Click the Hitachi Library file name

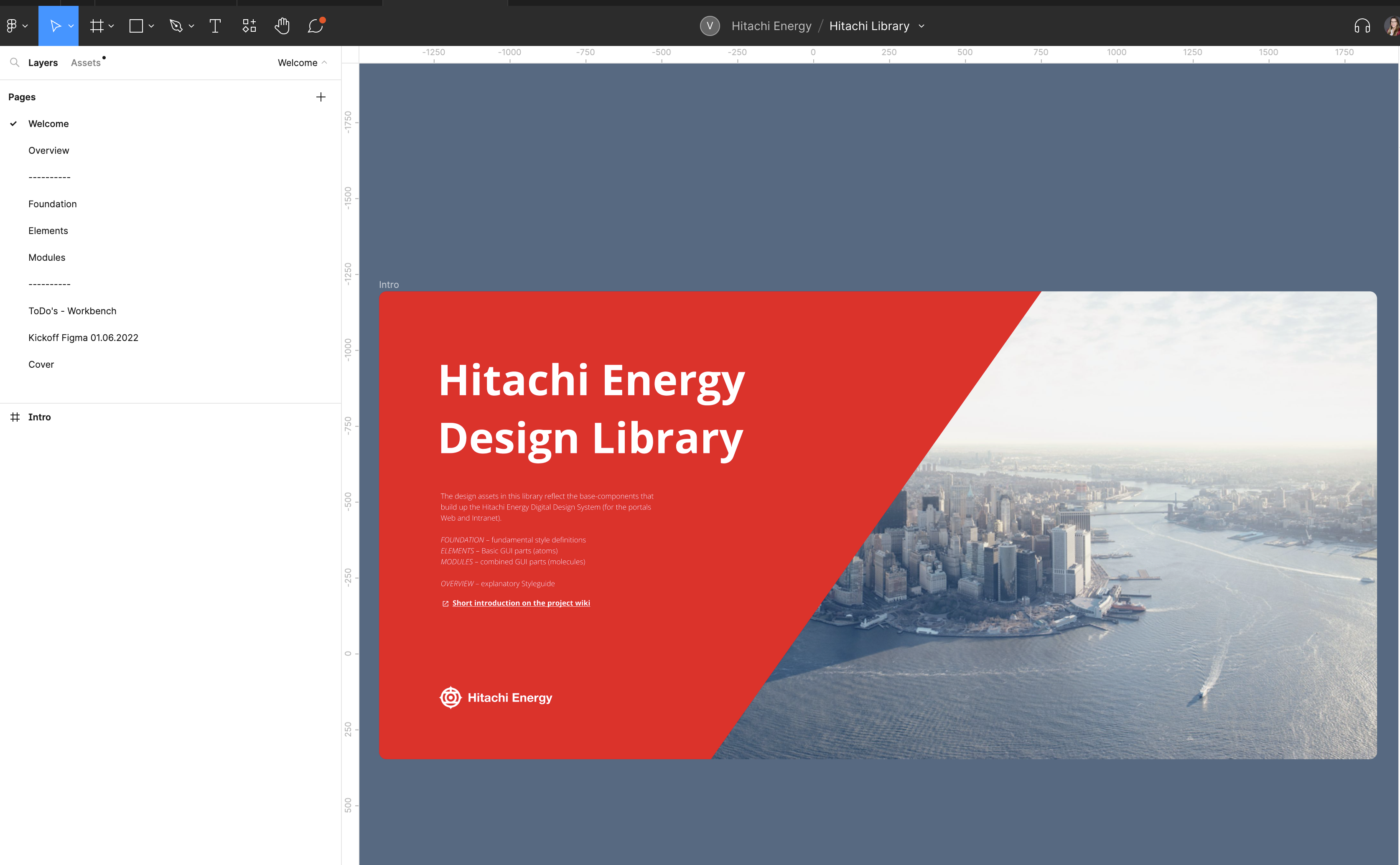click(869, 26)
